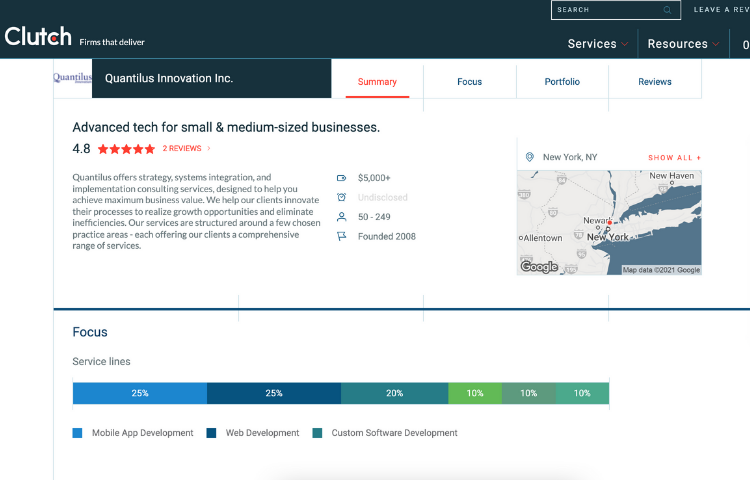This screenshot has height=480, width=750.
Task: Click the gray-green middle 10% segment
Action: click(529, 393)
